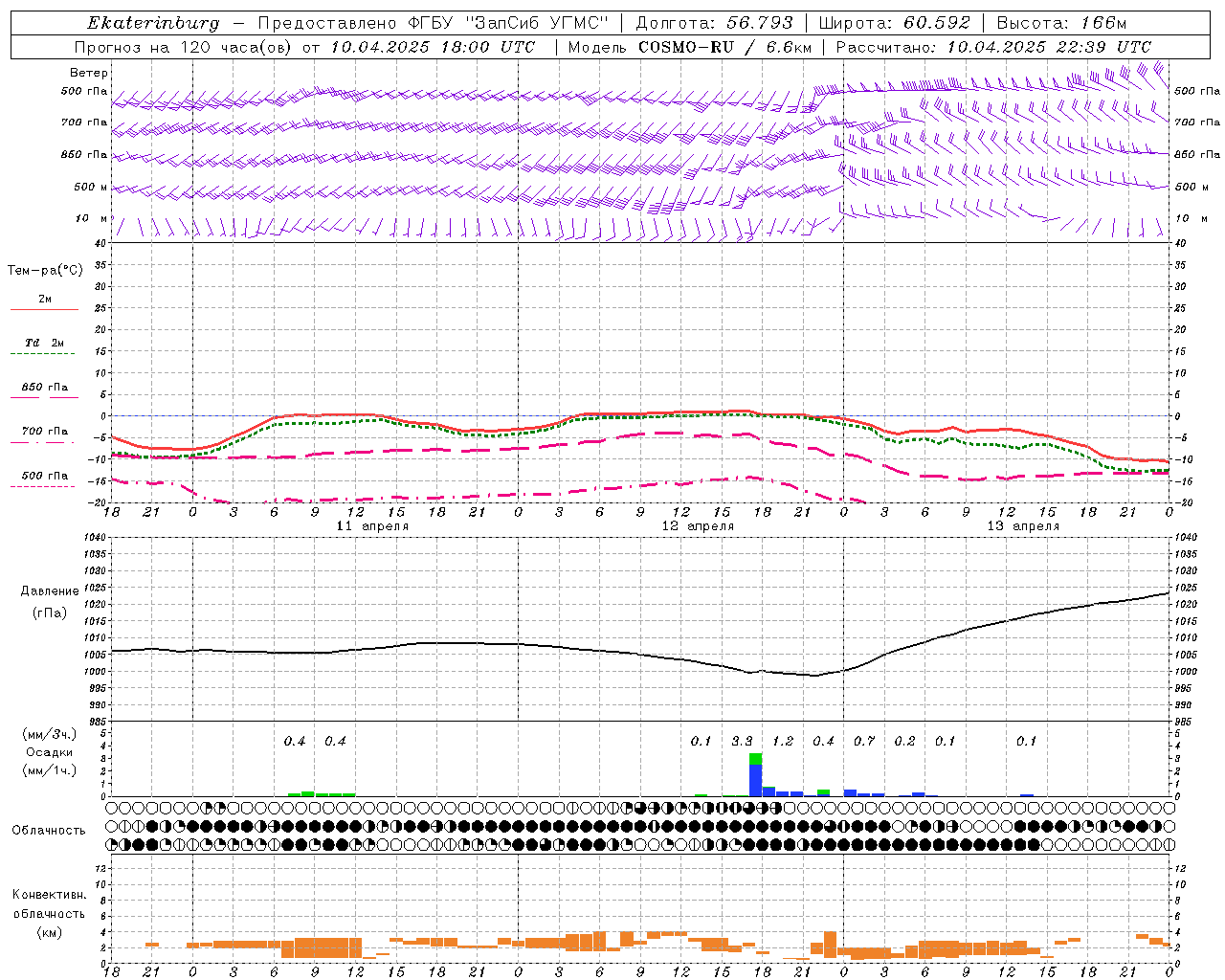Select the provider text ФГБУ "ЗапСиб УГМС"
This screenshot has height=980, width=1225.
(508, 23)
